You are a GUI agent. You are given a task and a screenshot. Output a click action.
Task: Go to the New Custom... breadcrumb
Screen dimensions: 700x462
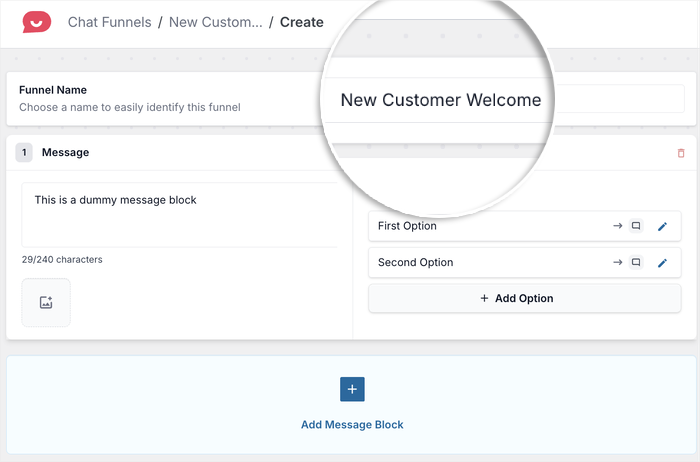click(x=216, y=22)
